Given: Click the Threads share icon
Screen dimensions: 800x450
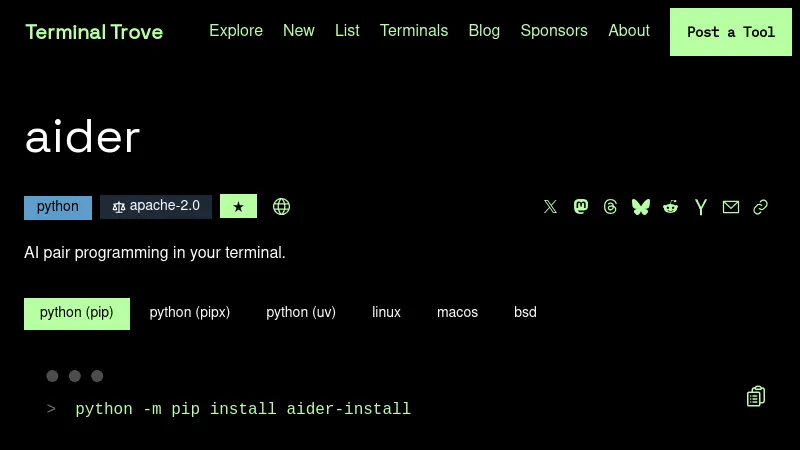Looking at the screenshot, I should 611,207.
